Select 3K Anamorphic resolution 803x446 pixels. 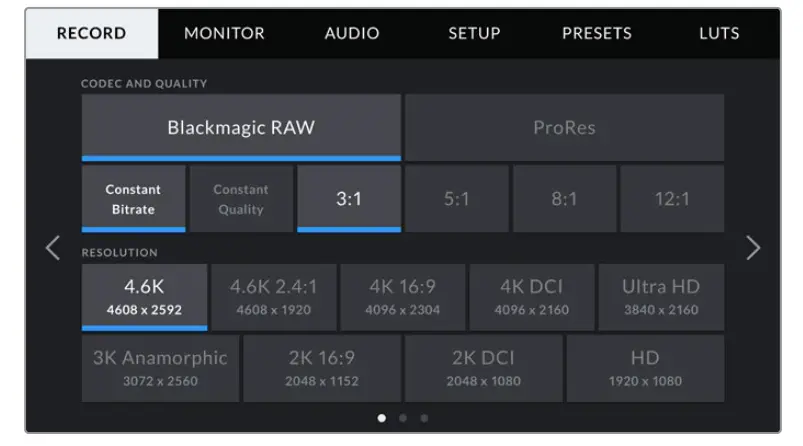pyautogui.click(x=160, y=369)
